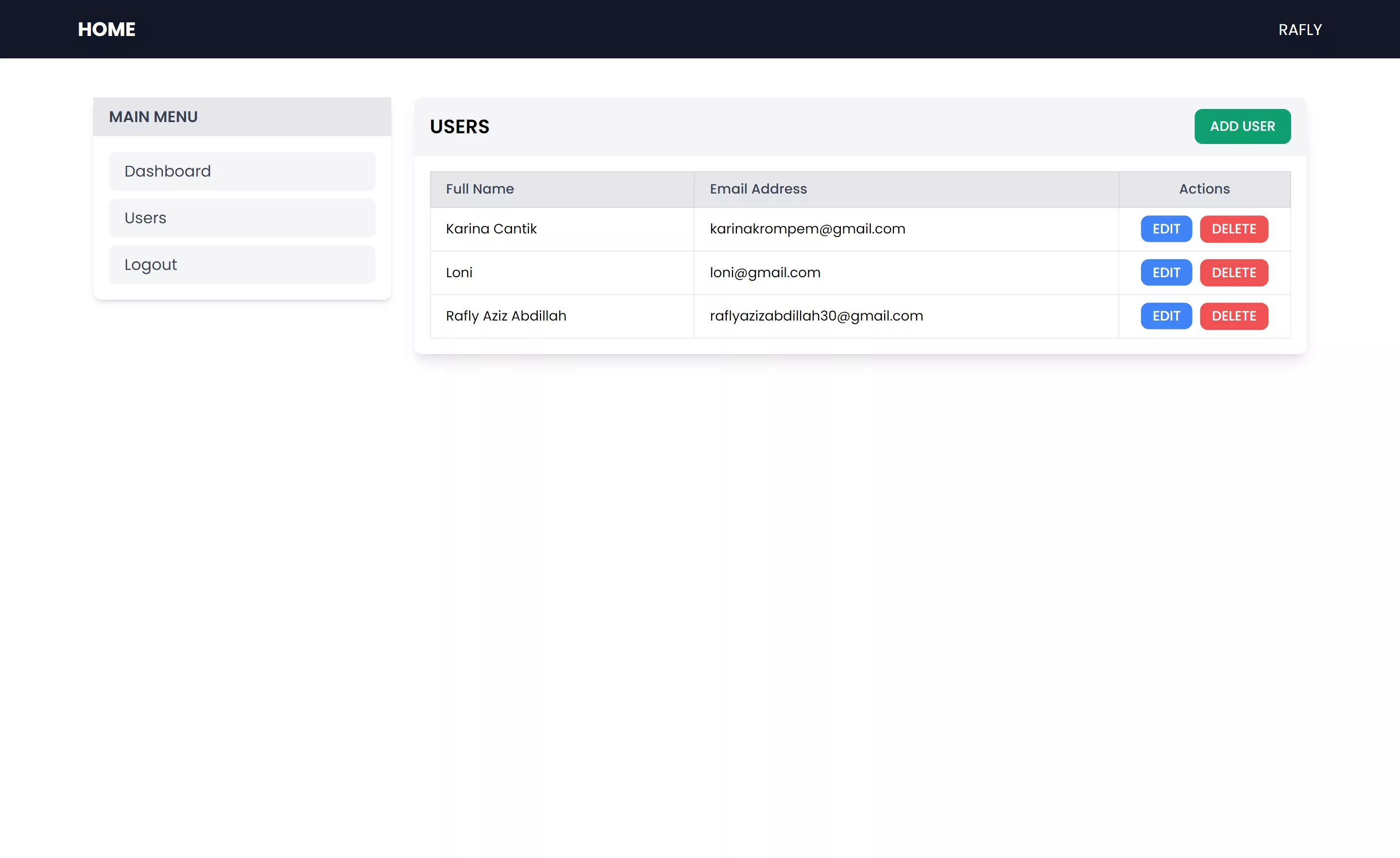The width and height of the screenshot is (1400, 858).
Task: Edit the Loni user
Action: pos(1167,272)
